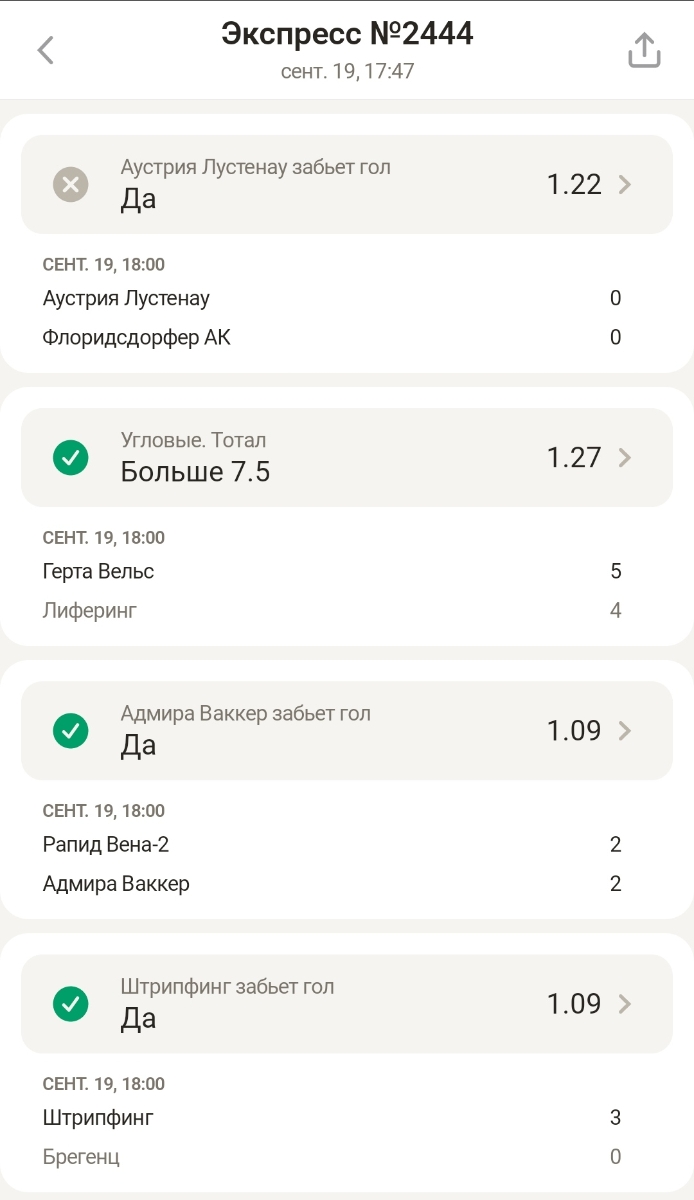Tap the 1.27 odds value
Image resolution: width=694 pixels, height=1200 pixels.
coord(573,457)
